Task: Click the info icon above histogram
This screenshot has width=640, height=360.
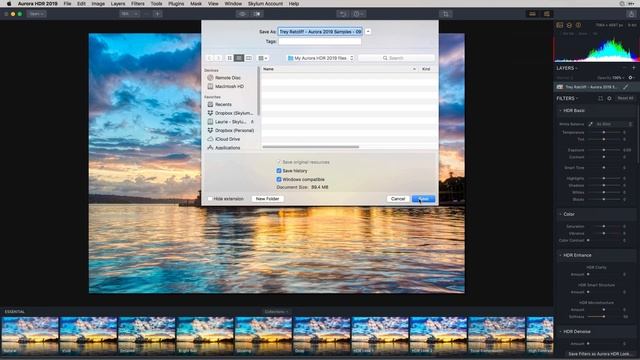Action: (578, 25)
